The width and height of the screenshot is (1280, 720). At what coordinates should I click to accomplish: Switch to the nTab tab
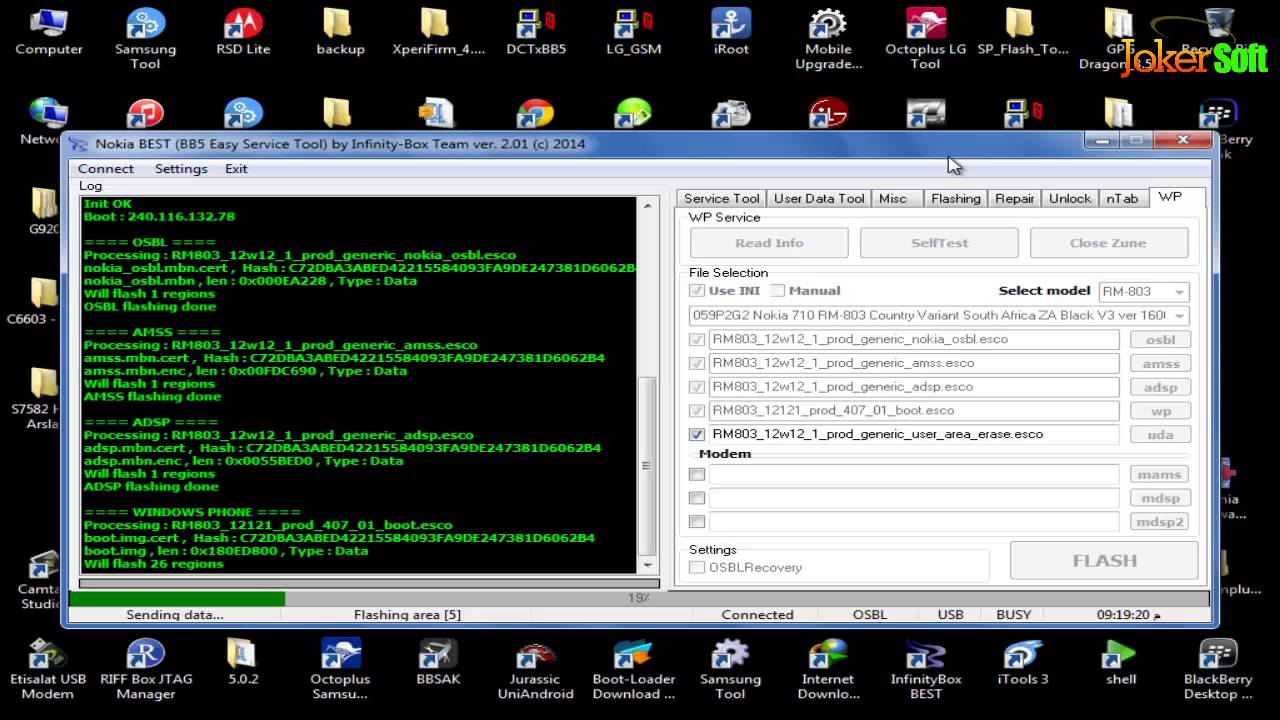(1122, 198)
